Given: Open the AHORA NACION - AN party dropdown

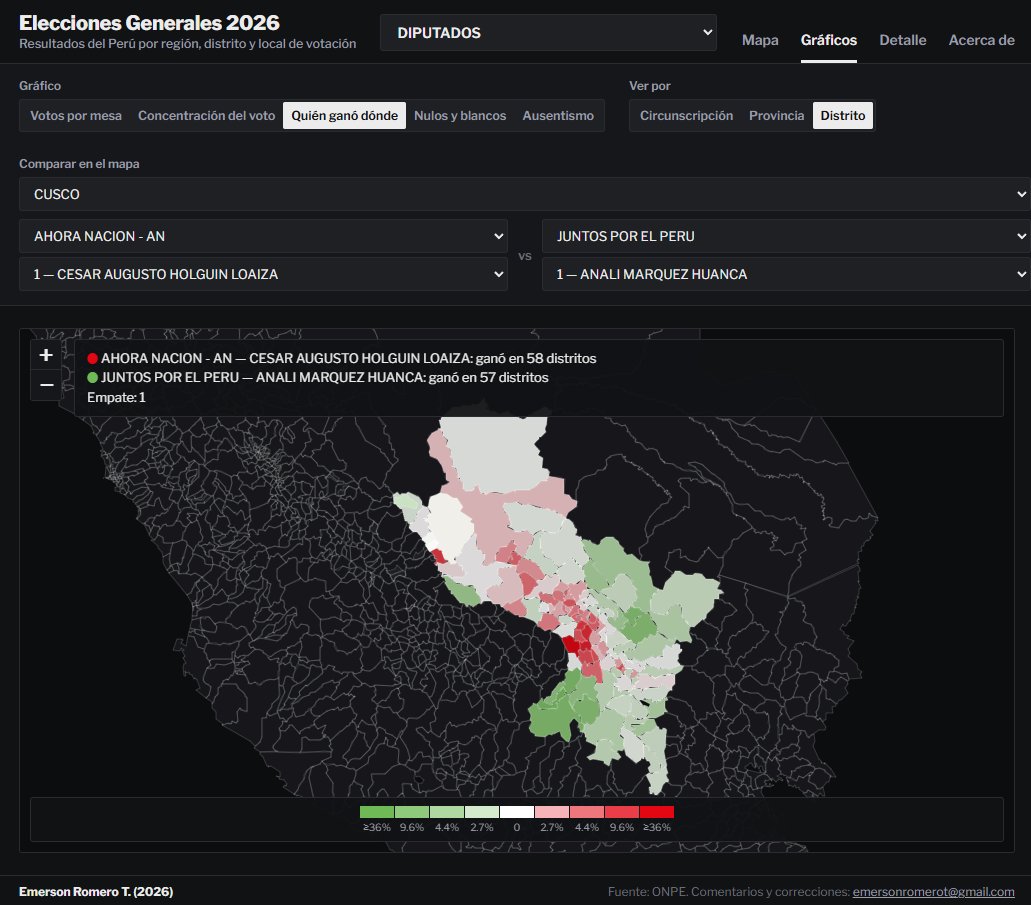Looking at the screenshot, I should point(263,236).
